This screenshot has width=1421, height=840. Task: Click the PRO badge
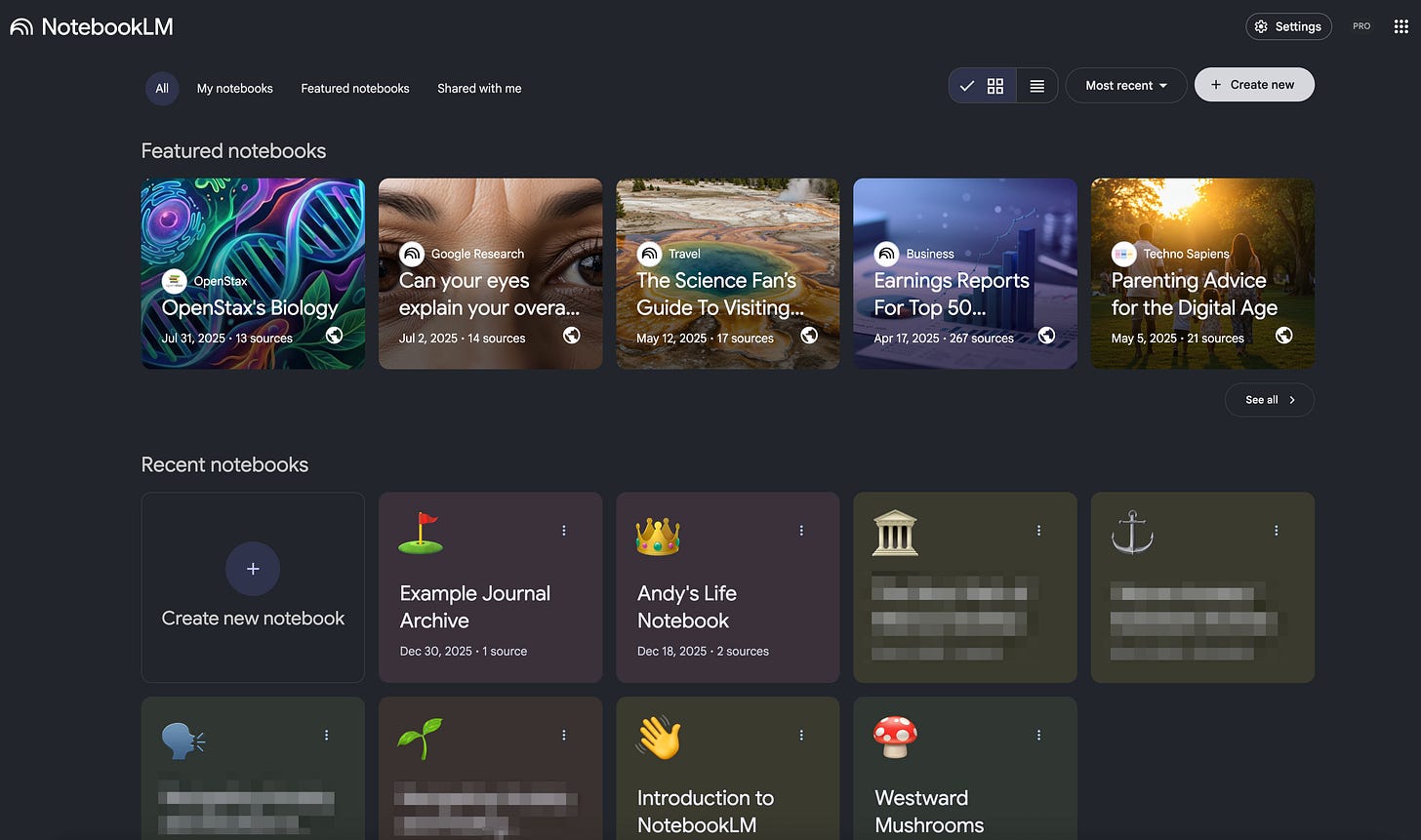pyautogui.click(x=1361, y=26)
